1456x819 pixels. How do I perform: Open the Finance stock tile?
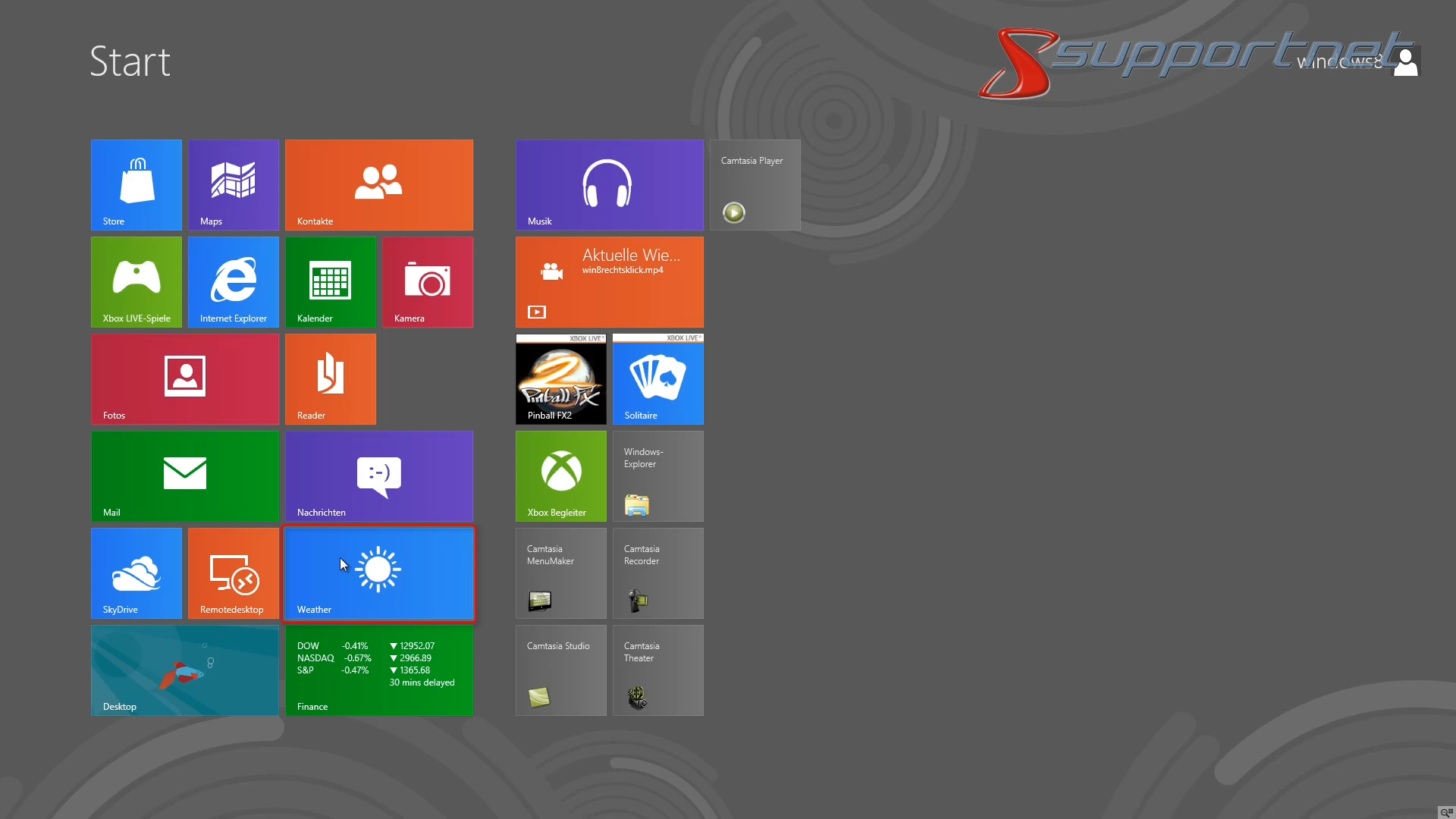point(379,670)
